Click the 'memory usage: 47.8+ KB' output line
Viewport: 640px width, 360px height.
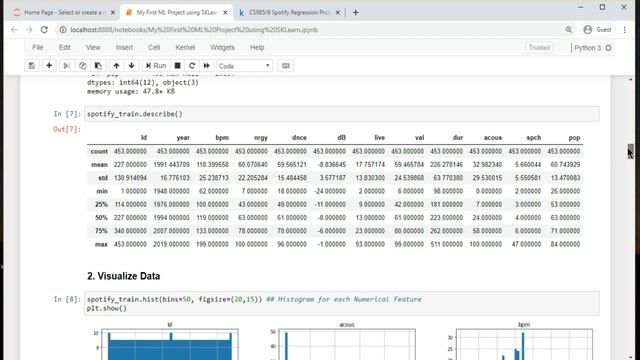131,91
